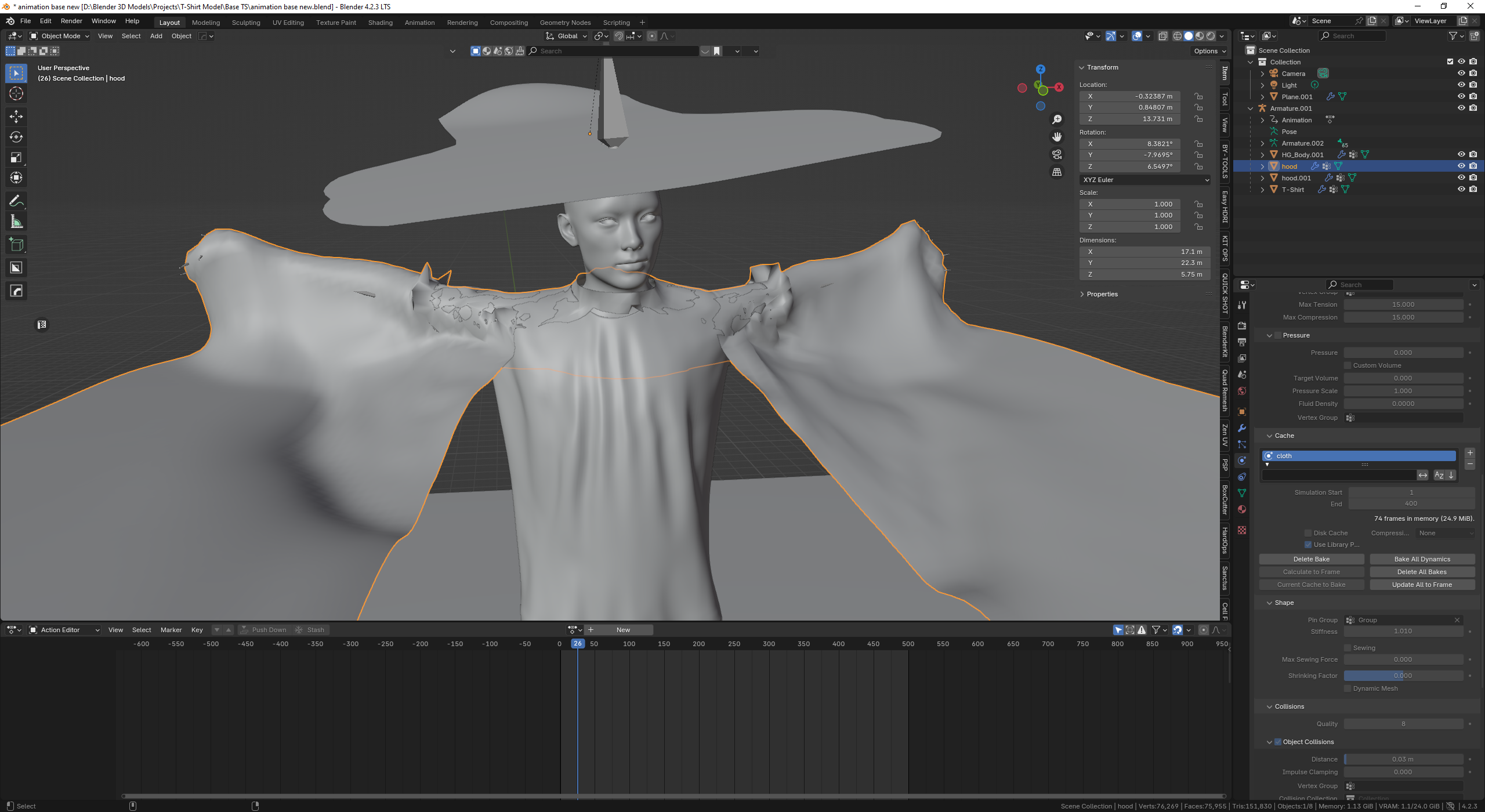Image resolution: width=1485 pixels, height=812 pixels.
Task: Choose the Measure tool
Action: pos(16,222)
